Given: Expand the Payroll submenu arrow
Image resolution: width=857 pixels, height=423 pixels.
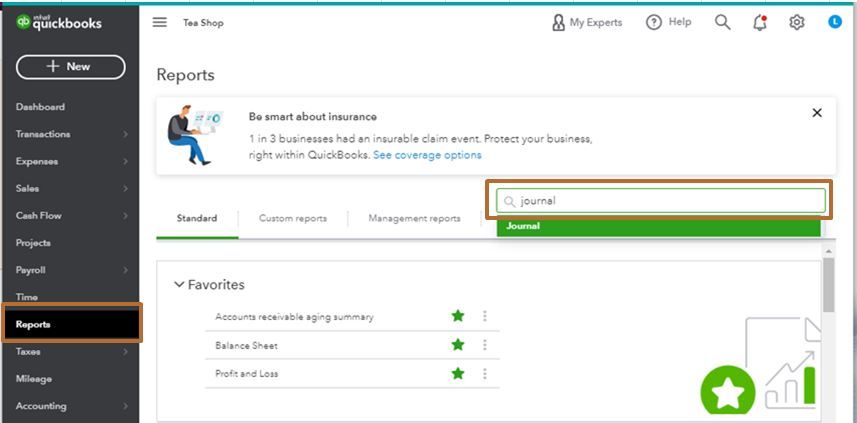Looking at the screenshot, I should pyautogui.click(x=125, y=270).
